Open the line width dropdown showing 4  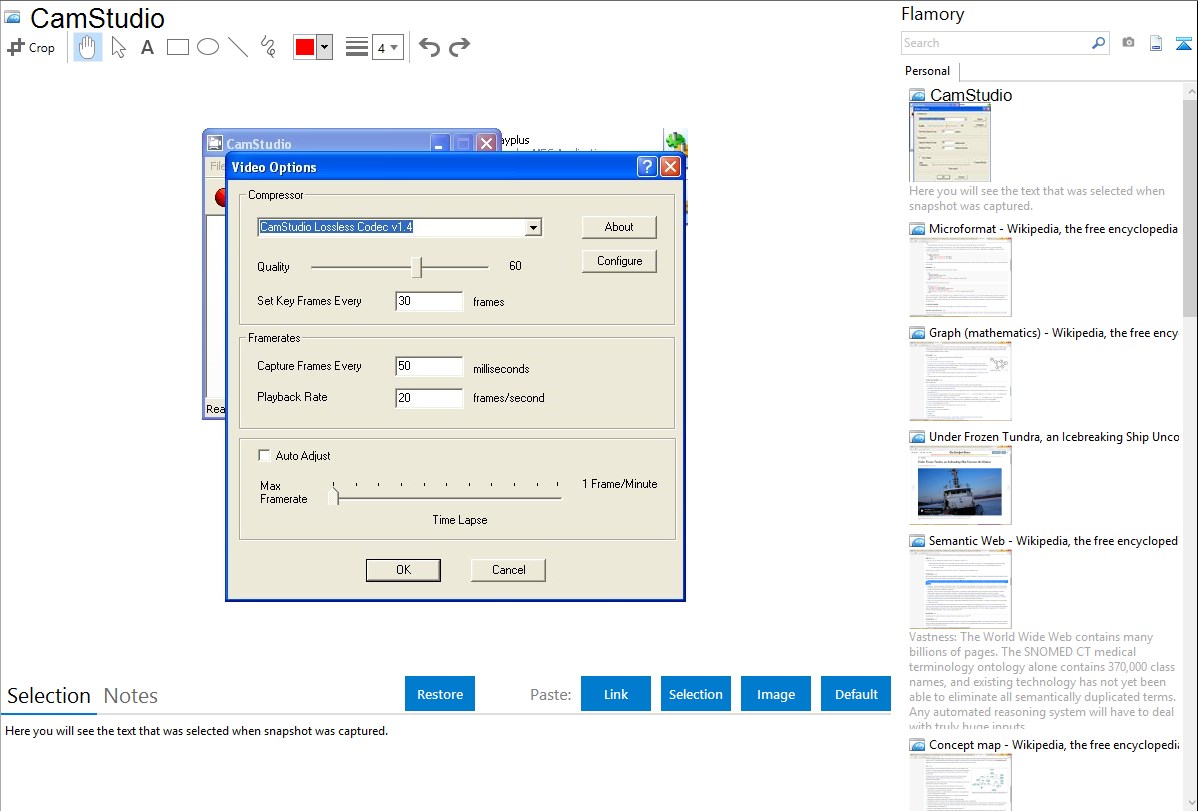388,47
